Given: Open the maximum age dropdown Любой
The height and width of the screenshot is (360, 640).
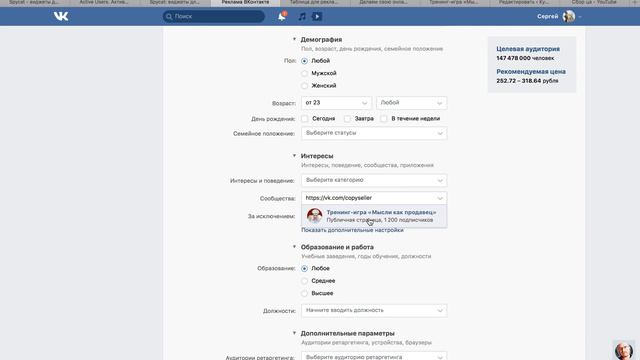Looking at the screenshot, I should click(411, 103).
